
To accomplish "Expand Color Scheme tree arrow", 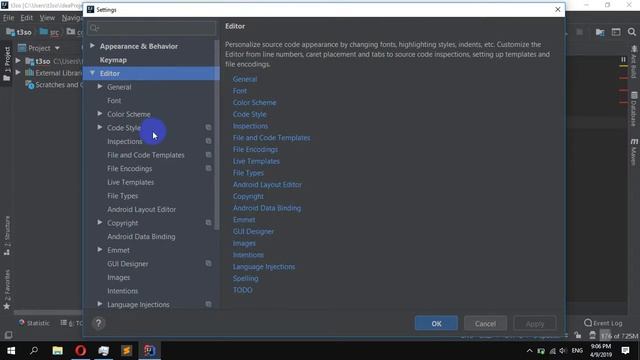I will [100, 114].
